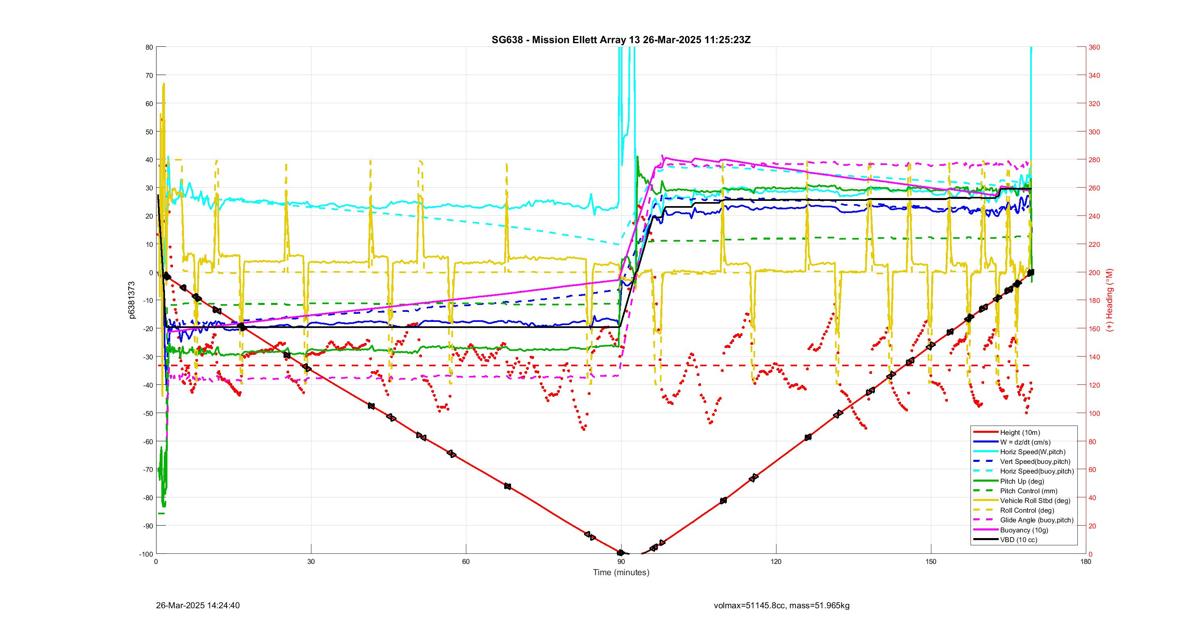
Task: Click the left y-axis tick label '-100'
Action: point(145,554)
